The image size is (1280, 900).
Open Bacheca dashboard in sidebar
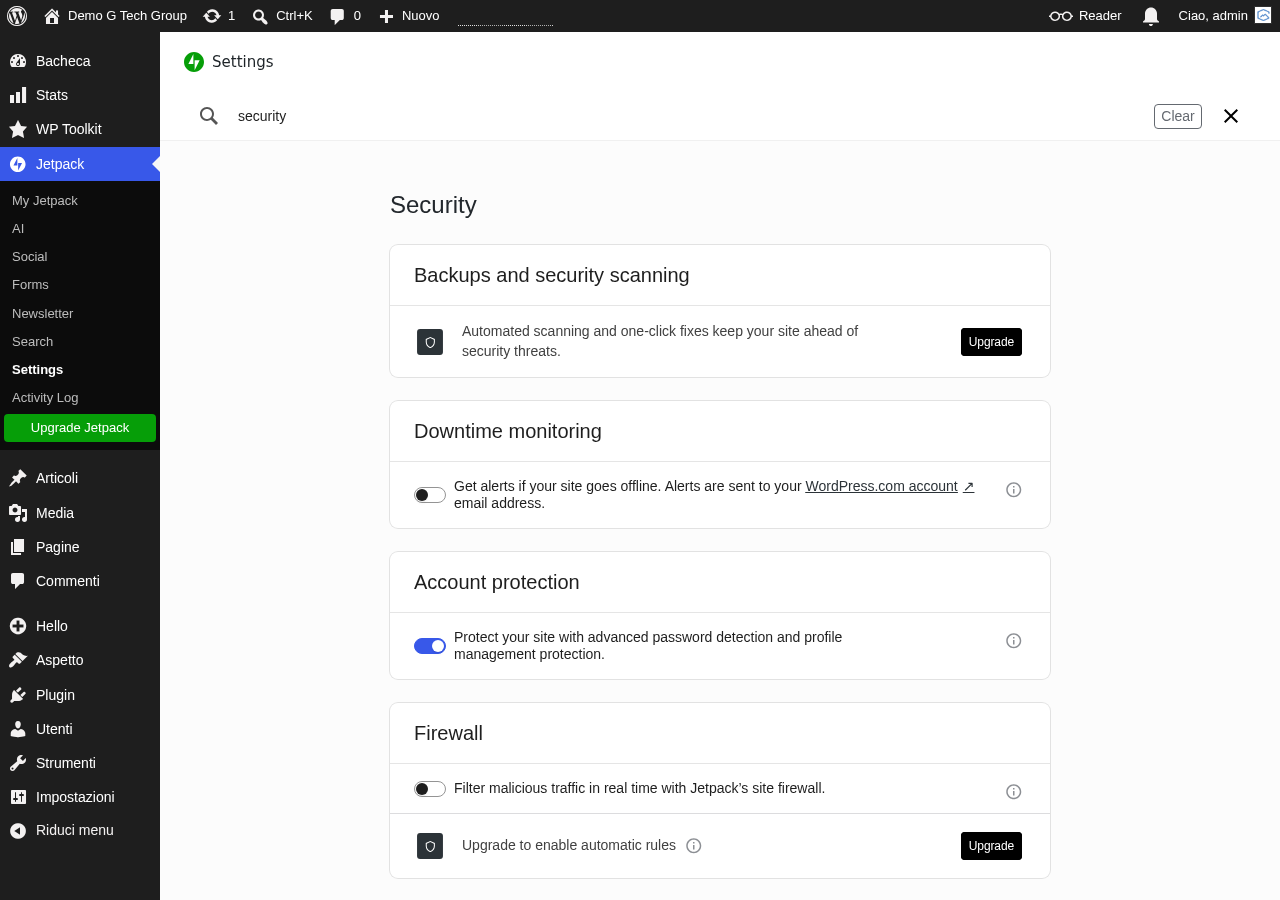(80, 61)
